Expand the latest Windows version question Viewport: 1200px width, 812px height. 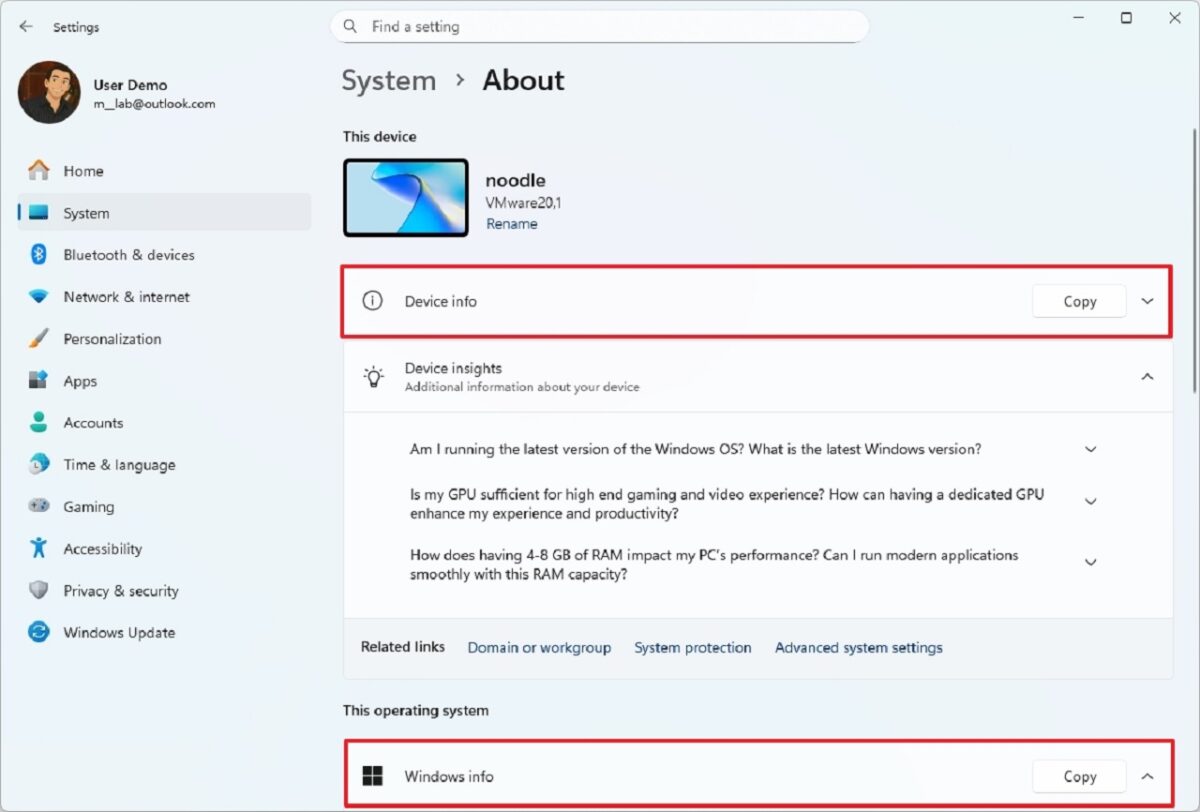point(1091,450)
